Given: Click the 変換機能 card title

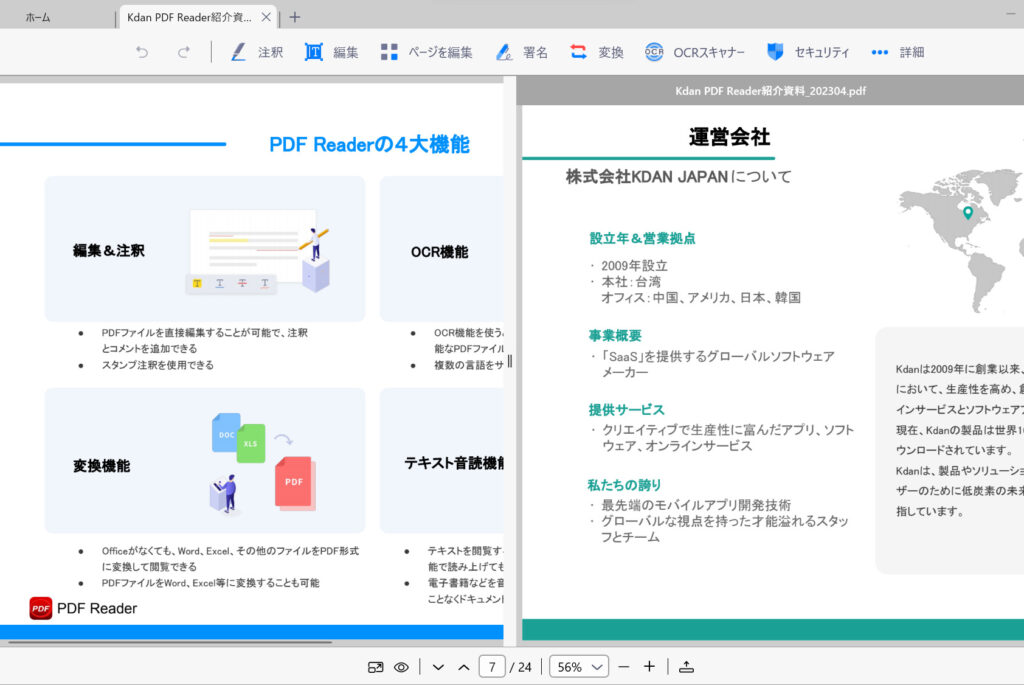Looking at the screenshot, I should pos(101,466).
